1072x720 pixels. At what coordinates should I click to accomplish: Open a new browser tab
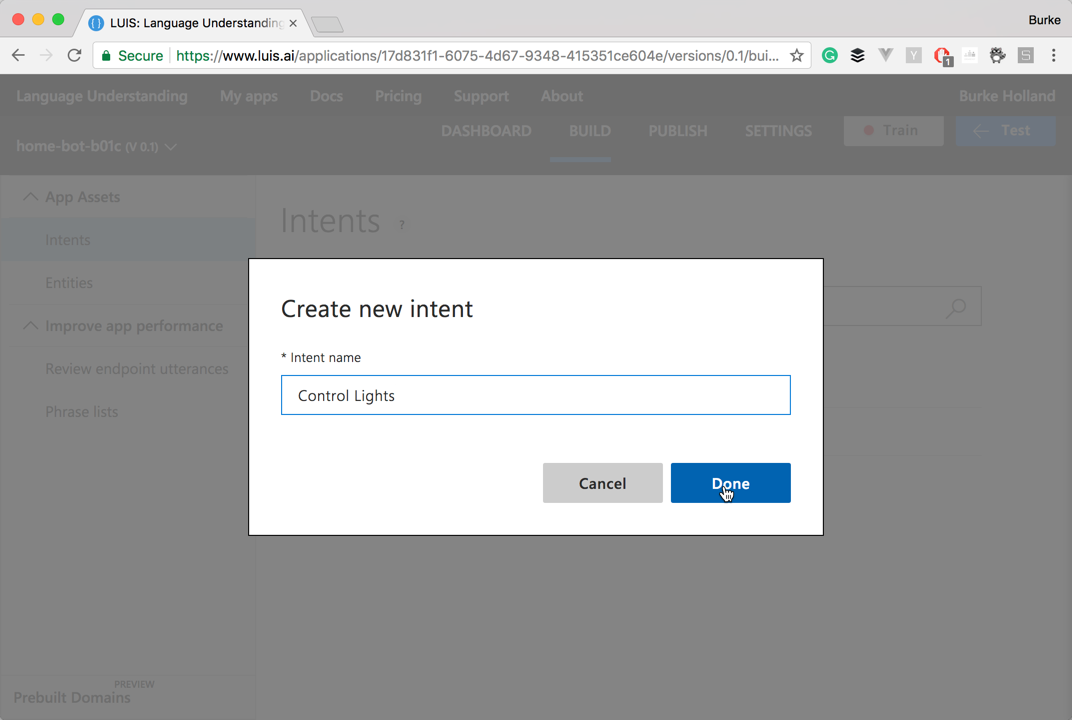pyautogui.click(x=327, y=25)
